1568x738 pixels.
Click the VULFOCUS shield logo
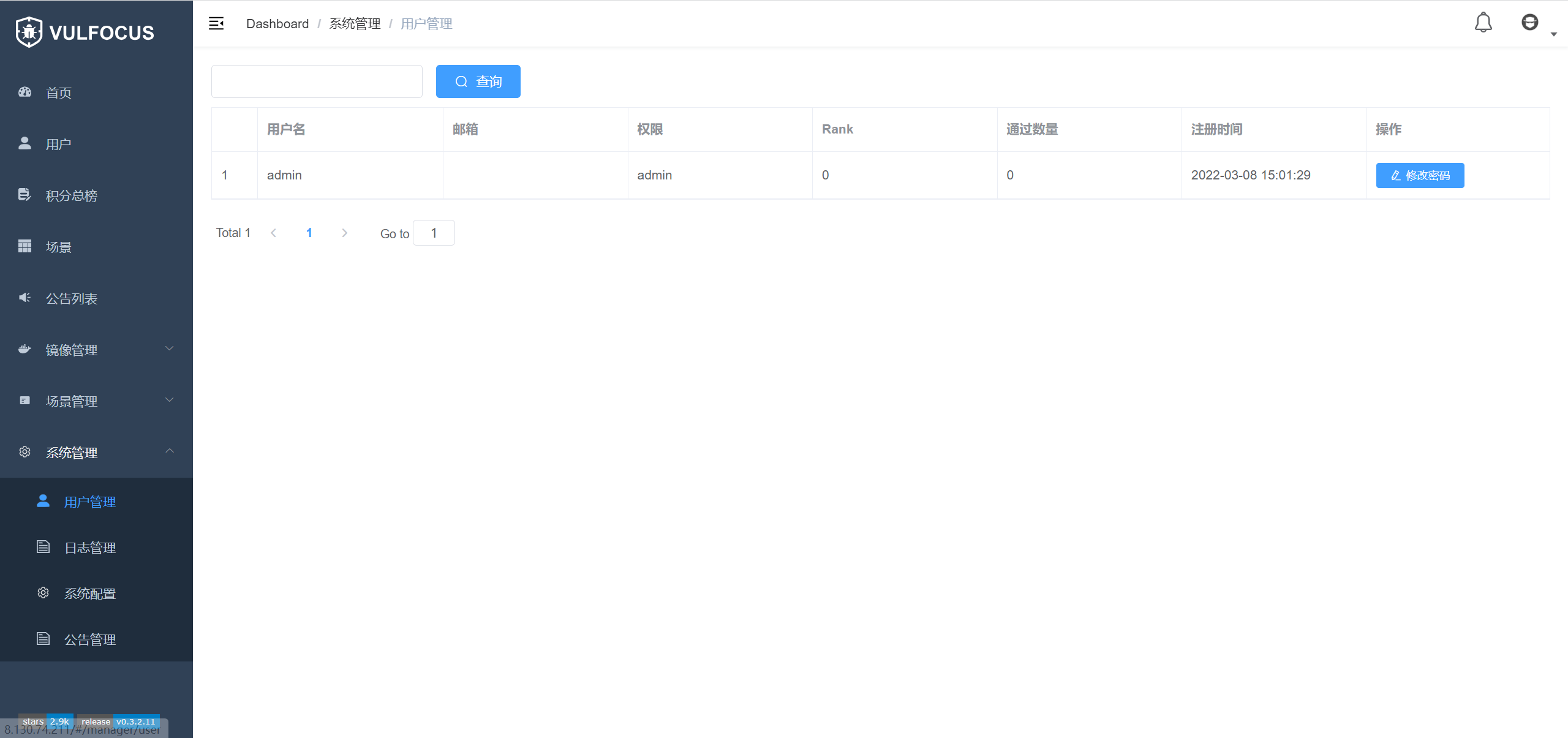[29, 32]
